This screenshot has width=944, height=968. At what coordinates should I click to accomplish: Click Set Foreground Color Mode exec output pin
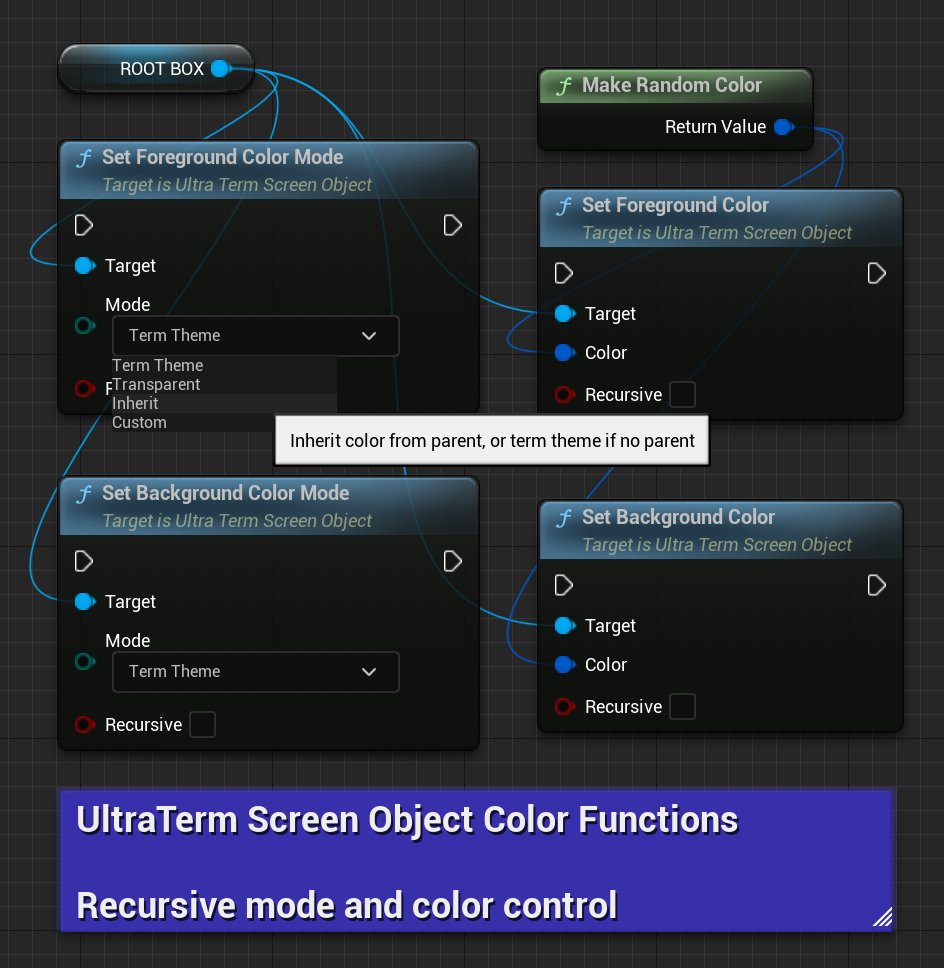coord(453,225)
